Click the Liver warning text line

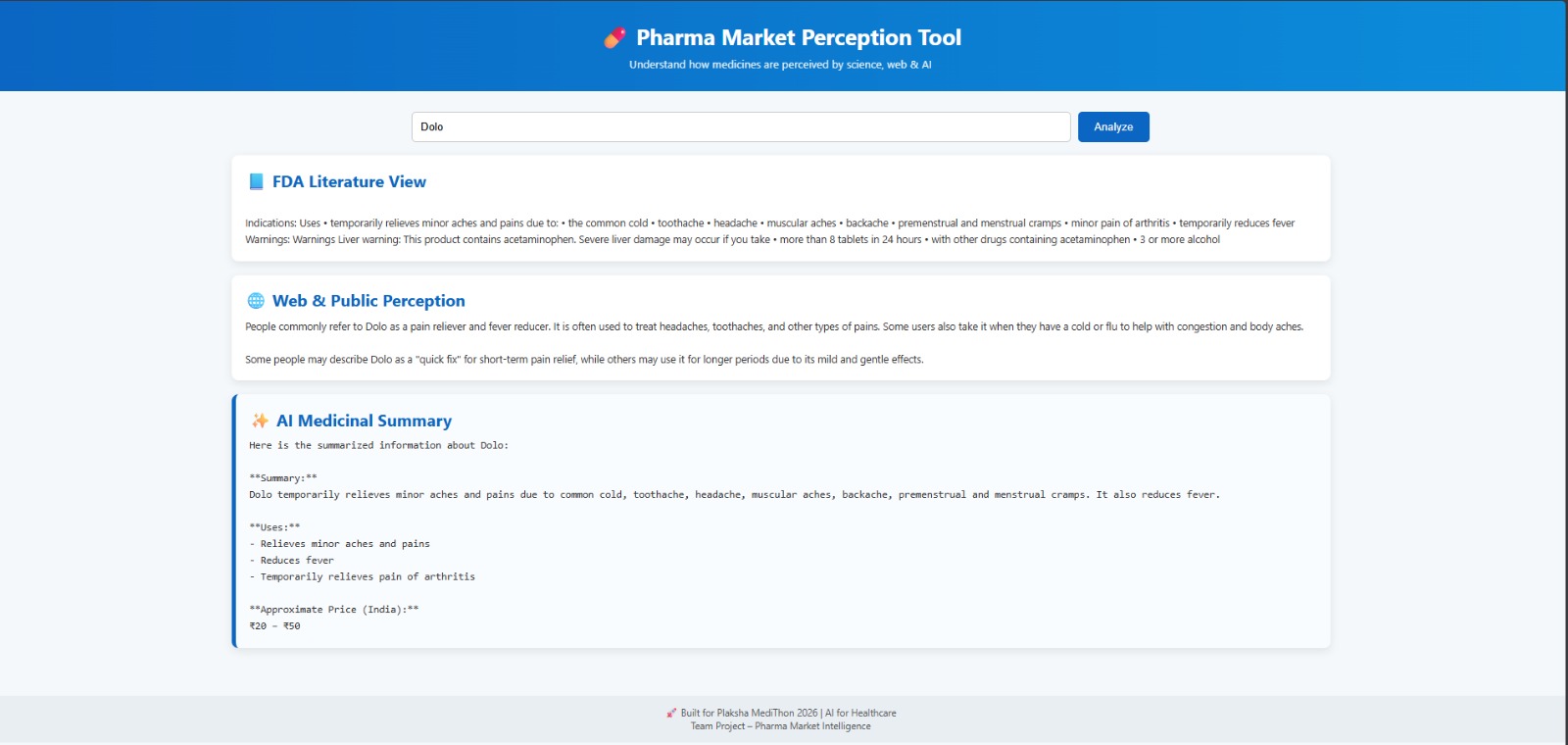[x=732, y=239]
